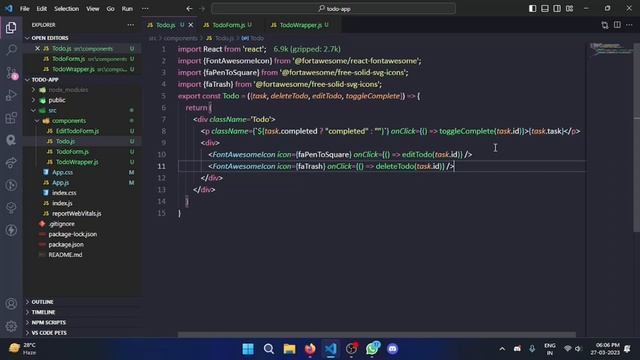Open EditTodoForm.js in file tree
This screenshot has width=640, height=360.
tap(82, 131)
